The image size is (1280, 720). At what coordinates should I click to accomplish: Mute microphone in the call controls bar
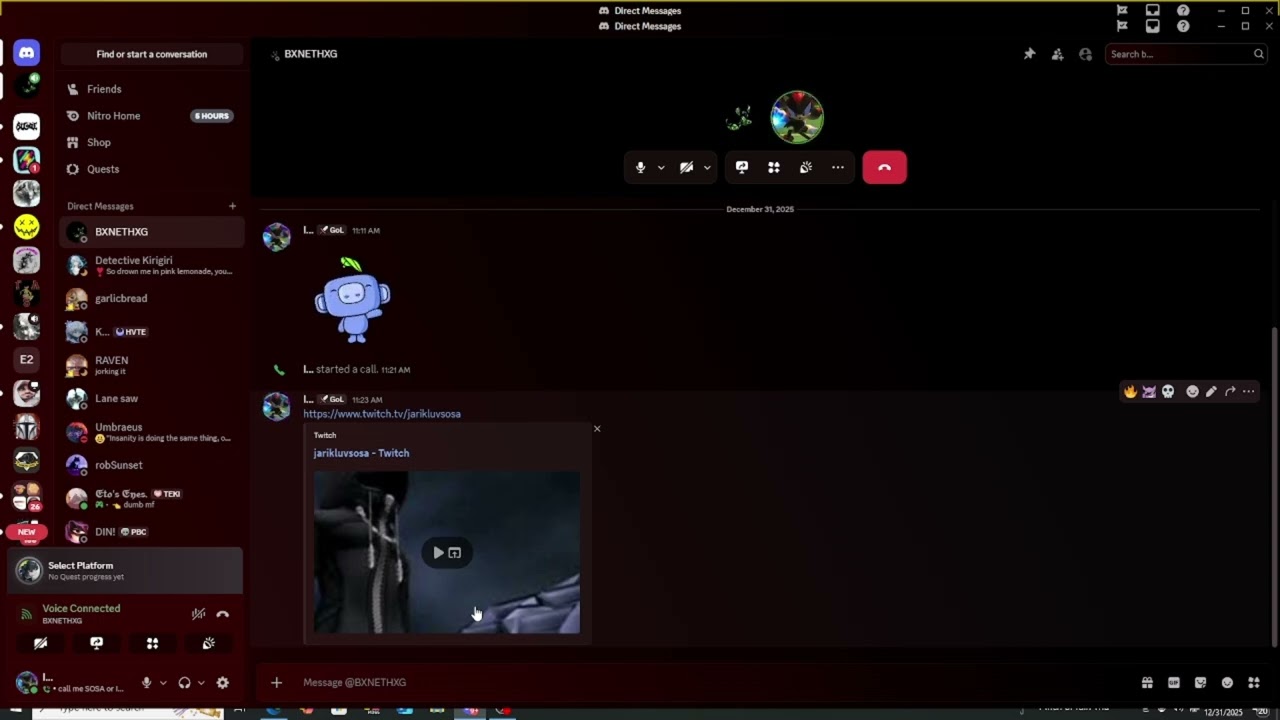[x=641, y=167]
